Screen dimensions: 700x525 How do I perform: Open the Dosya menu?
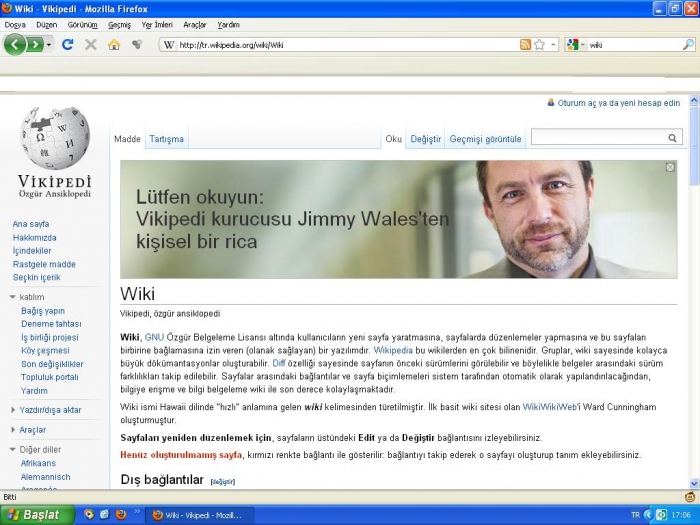(x=15, y=25)
